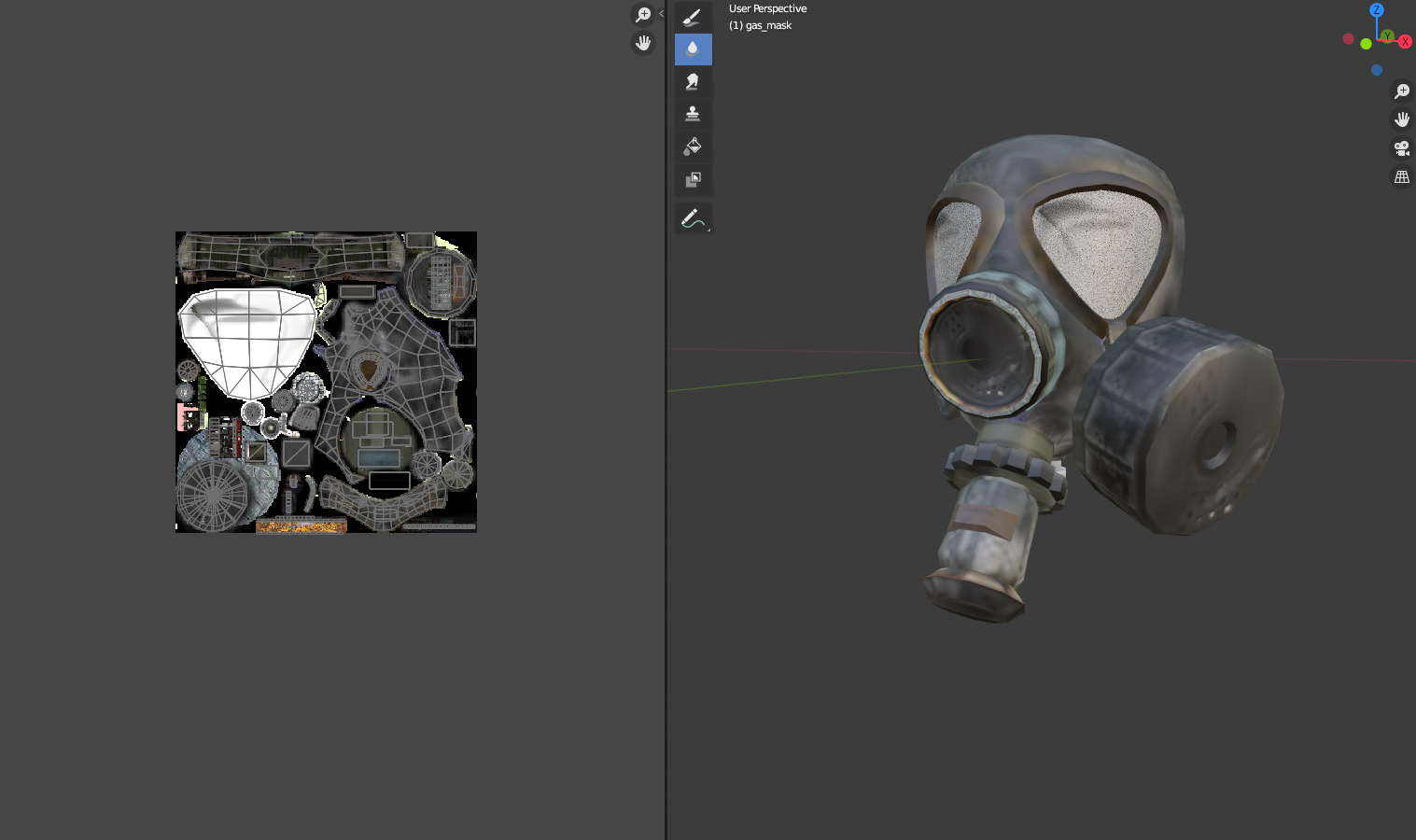Click the zoom magnifier icon in the 3D viewport
The height and width of the screenshot is (840, 1416).
(1401, 91)
